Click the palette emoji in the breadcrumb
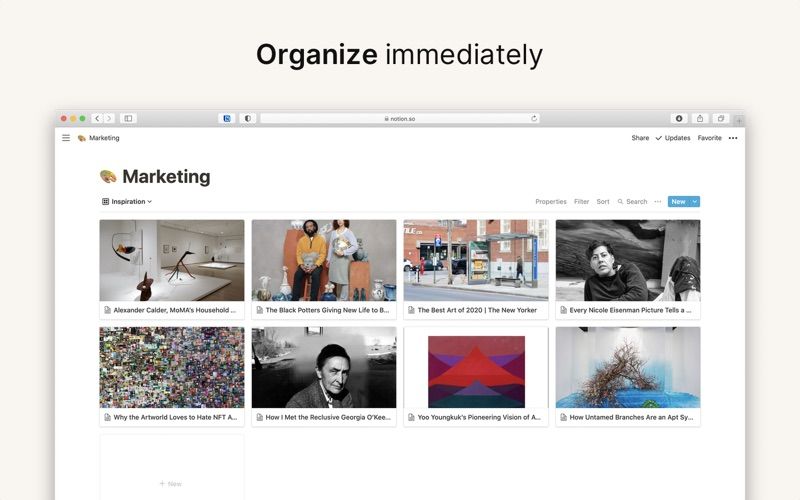Image resolution: width=800 pixels, height=500 pixels. (82, 138)
